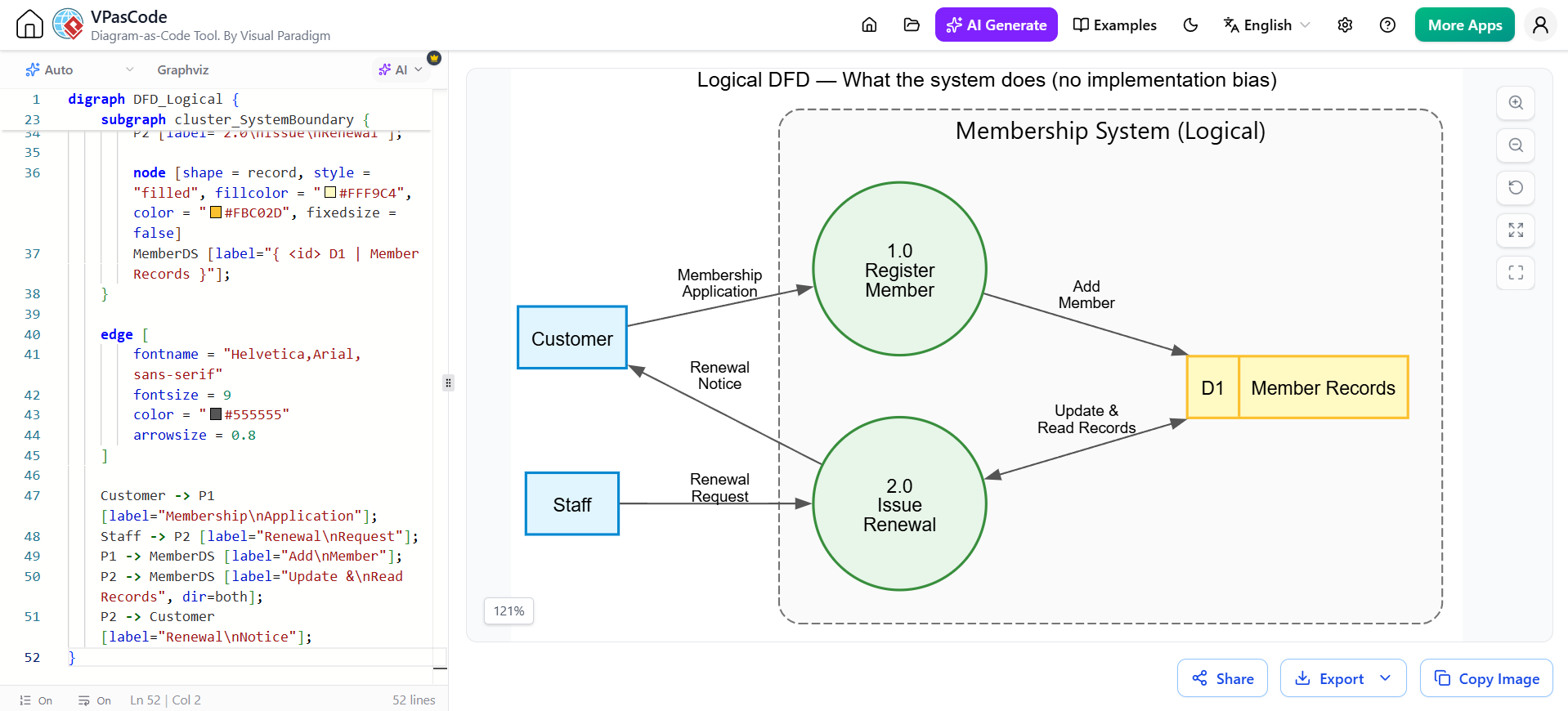Place cursor on 'fontsize = 9' line

182,395
